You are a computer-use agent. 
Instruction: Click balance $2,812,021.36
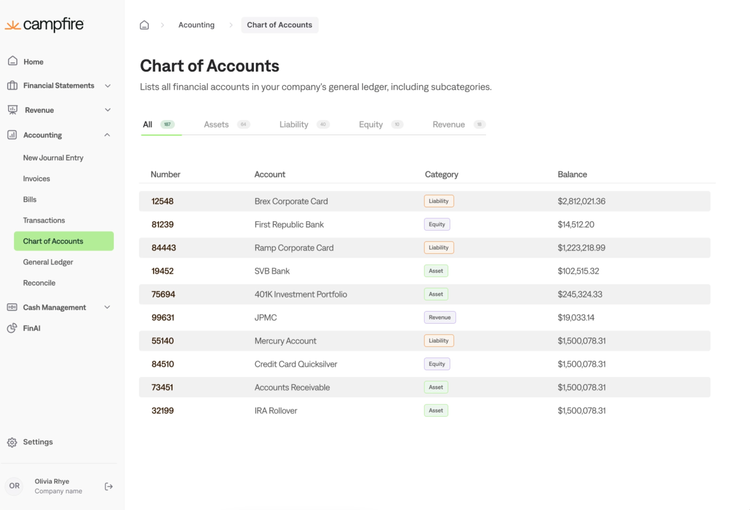tap(581, 201)
